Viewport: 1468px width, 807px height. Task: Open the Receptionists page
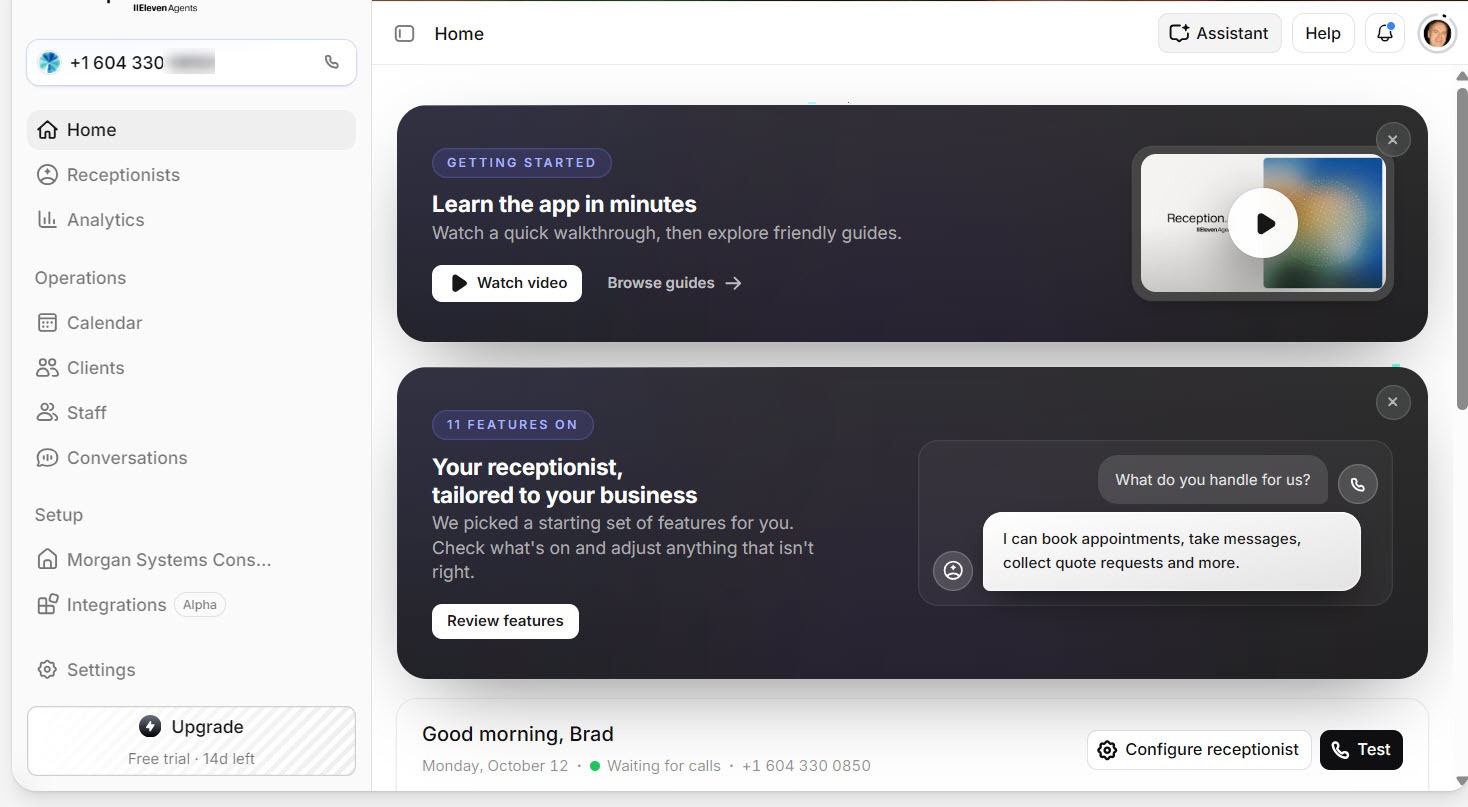[x=191, y=175]
